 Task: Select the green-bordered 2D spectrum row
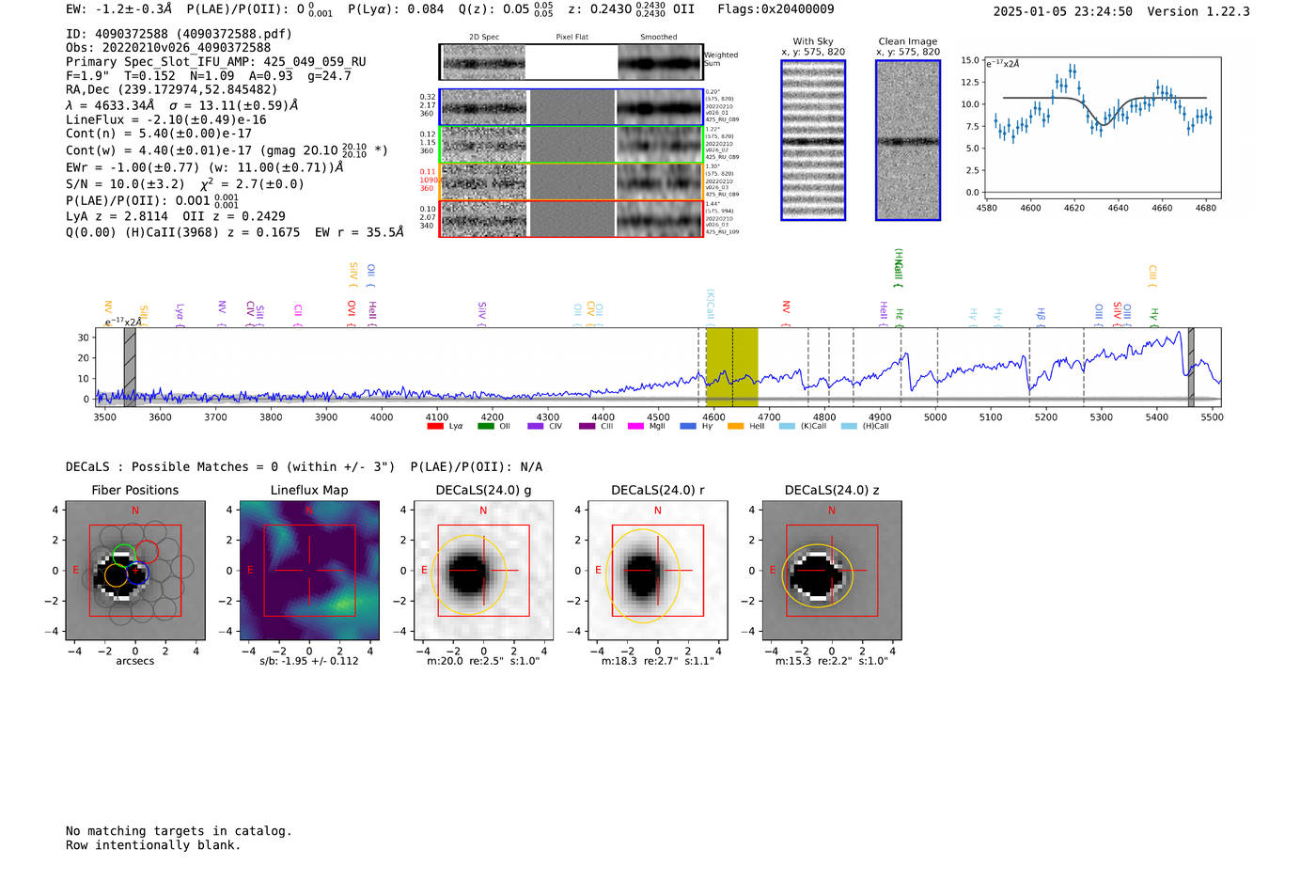[x=572, y=145]
